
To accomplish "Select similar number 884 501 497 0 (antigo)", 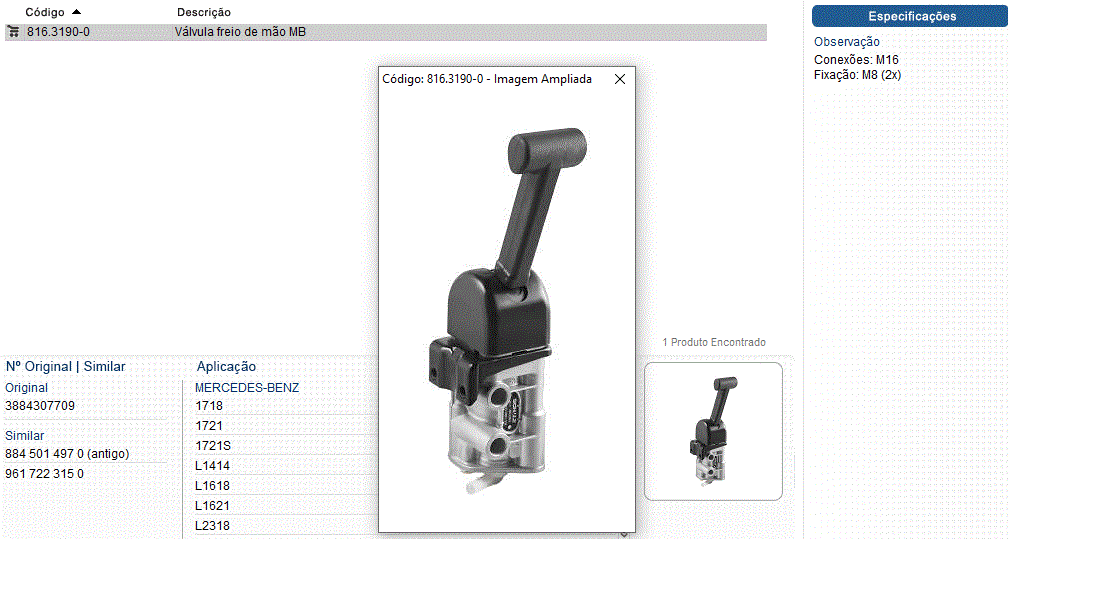I will click(x=67, y=454).
